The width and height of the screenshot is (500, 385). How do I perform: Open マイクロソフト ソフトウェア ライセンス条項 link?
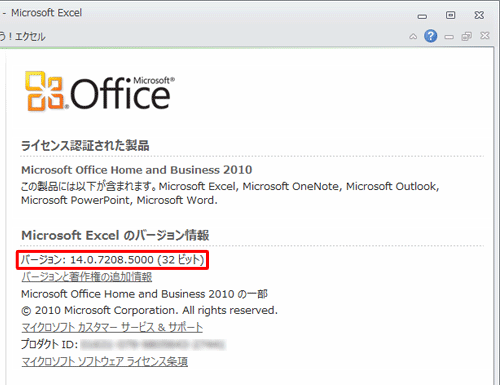105,361
